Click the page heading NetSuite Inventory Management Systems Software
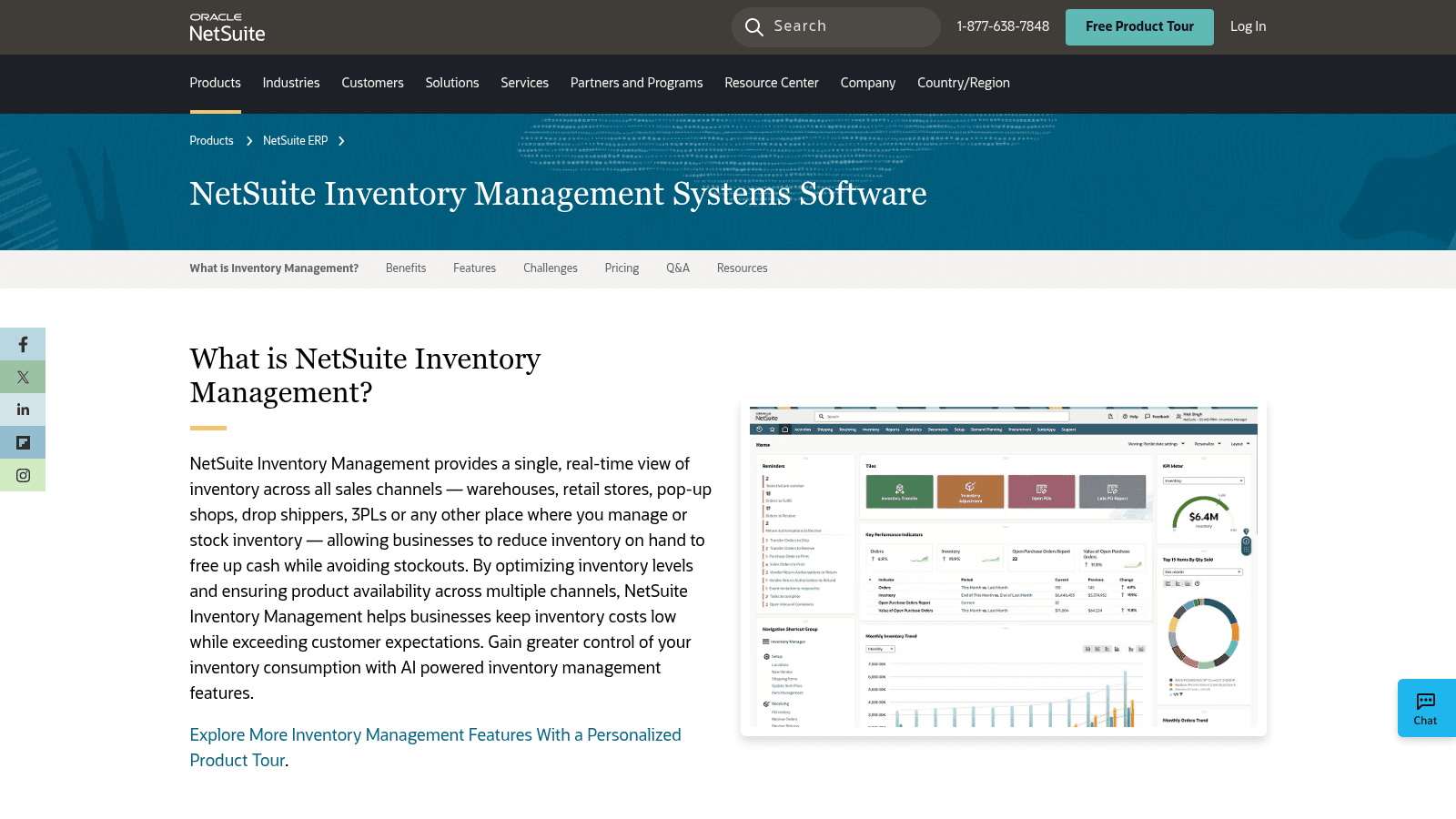Screen dimensions: 1456x819 click(x=558, y=194)
